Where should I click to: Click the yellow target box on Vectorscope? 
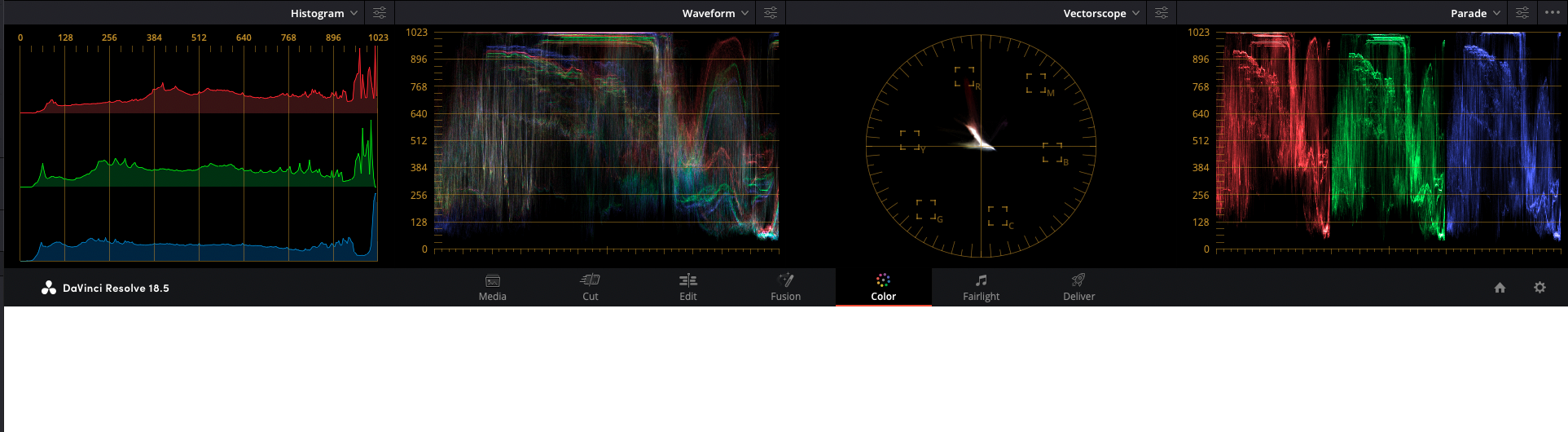(x=910, y=140)
